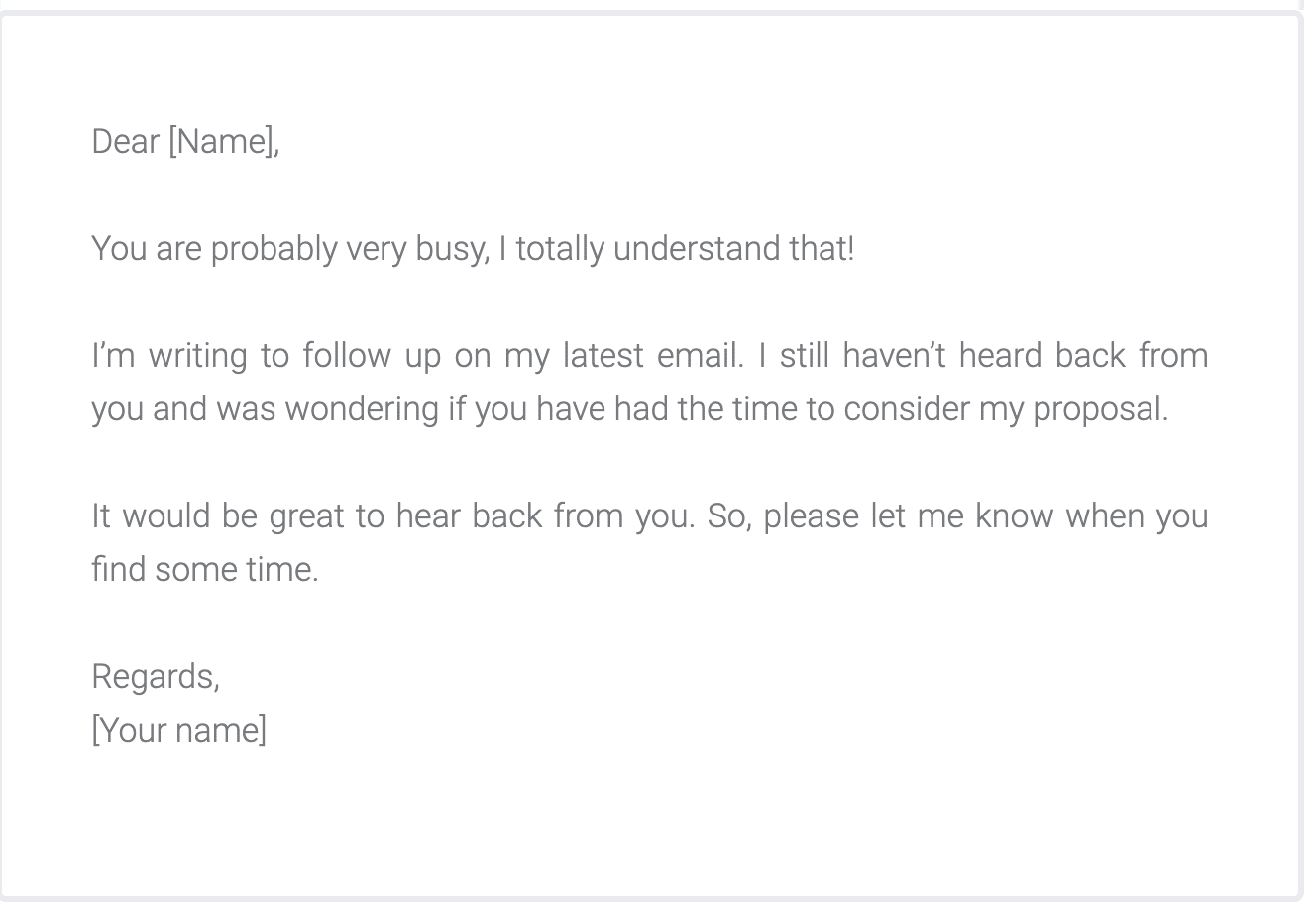
Task: Click the words "find some time" line
Action: click(204, 570)
